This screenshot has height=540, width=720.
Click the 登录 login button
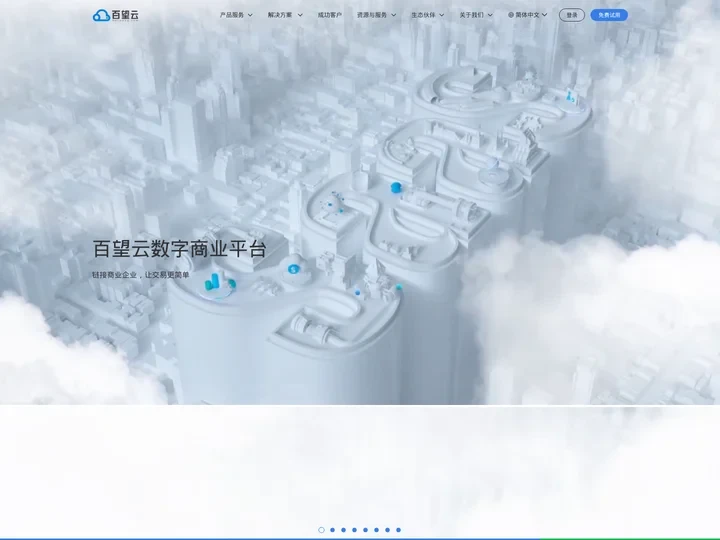coord(572,15)
